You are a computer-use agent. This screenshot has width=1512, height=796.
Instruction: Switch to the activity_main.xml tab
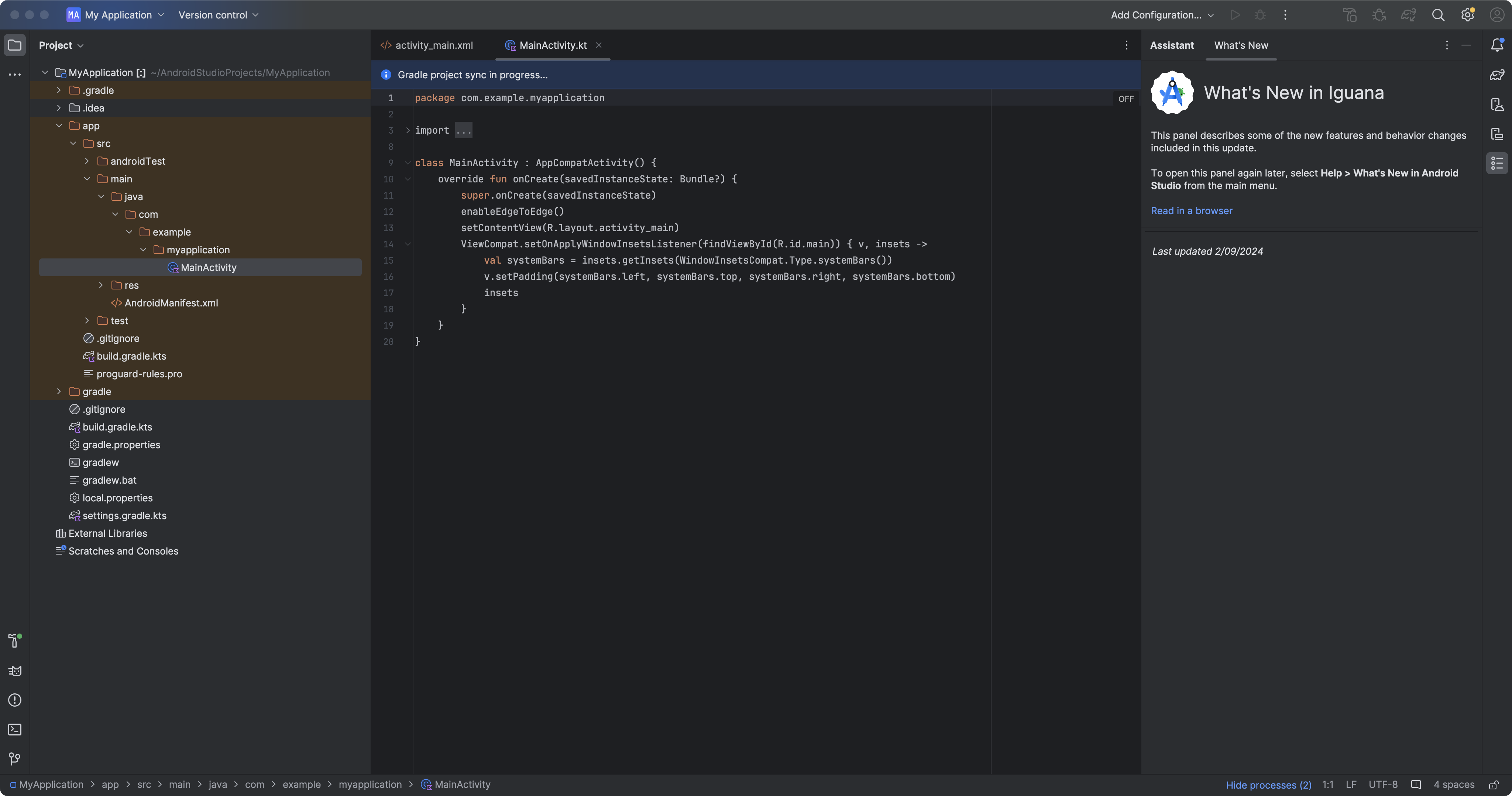pyautogui.click(x=427, y=45)
